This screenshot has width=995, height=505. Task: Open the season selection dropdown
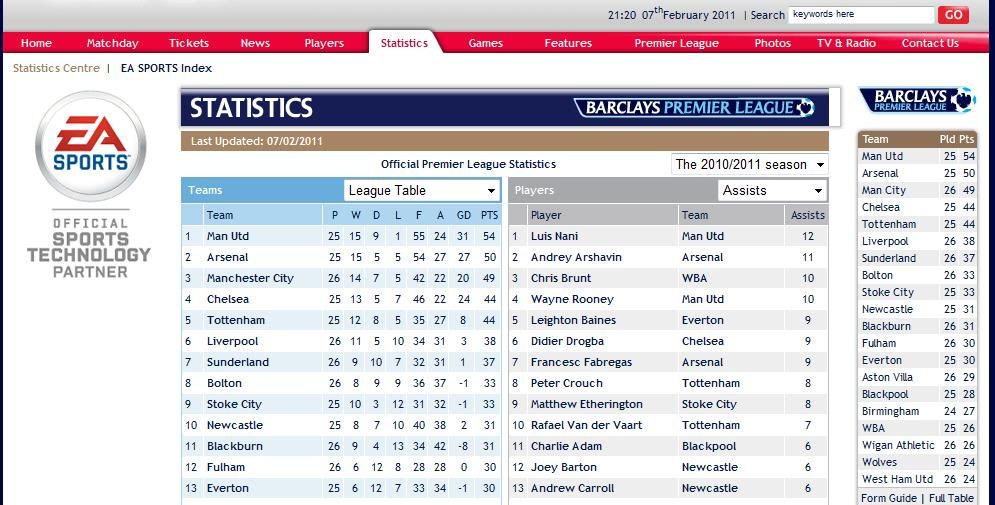(749, 164)
